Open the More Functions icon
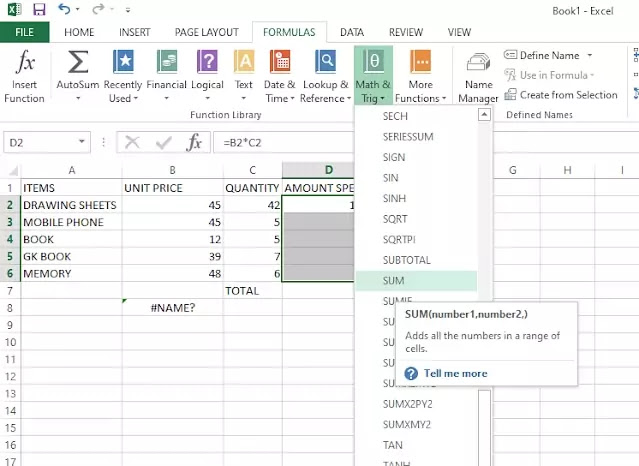Screen dimensions: 639x466 (421, 62)
